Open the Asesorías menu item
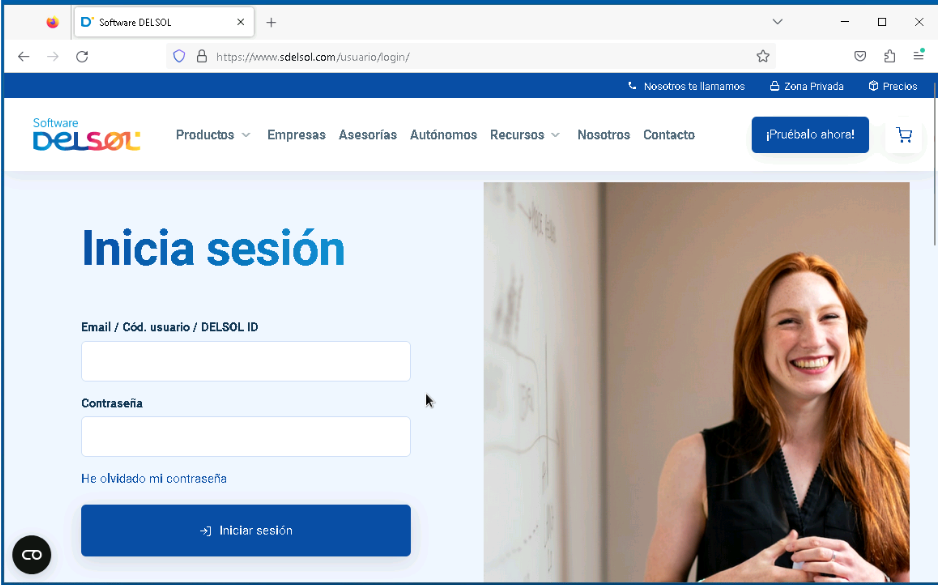This screenshot has width=938, height=585. click(367, 135)
